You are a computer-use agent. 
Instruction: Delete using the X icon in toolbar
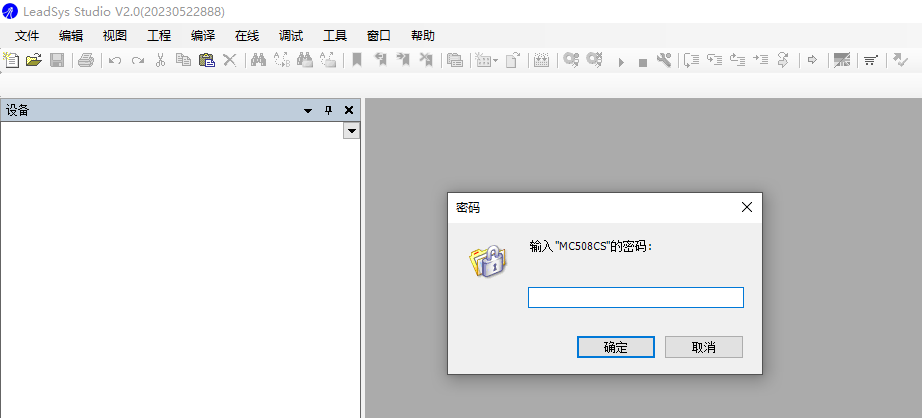(229, 60)
